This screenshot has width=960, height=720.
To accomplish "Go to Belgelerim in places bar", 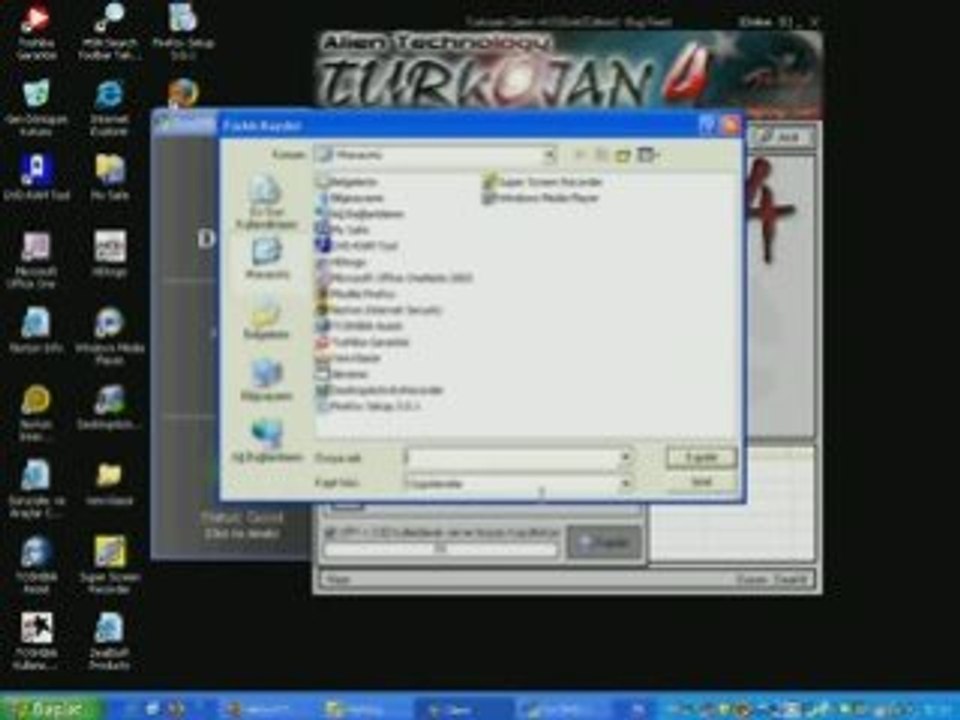I will coord(266,318).
